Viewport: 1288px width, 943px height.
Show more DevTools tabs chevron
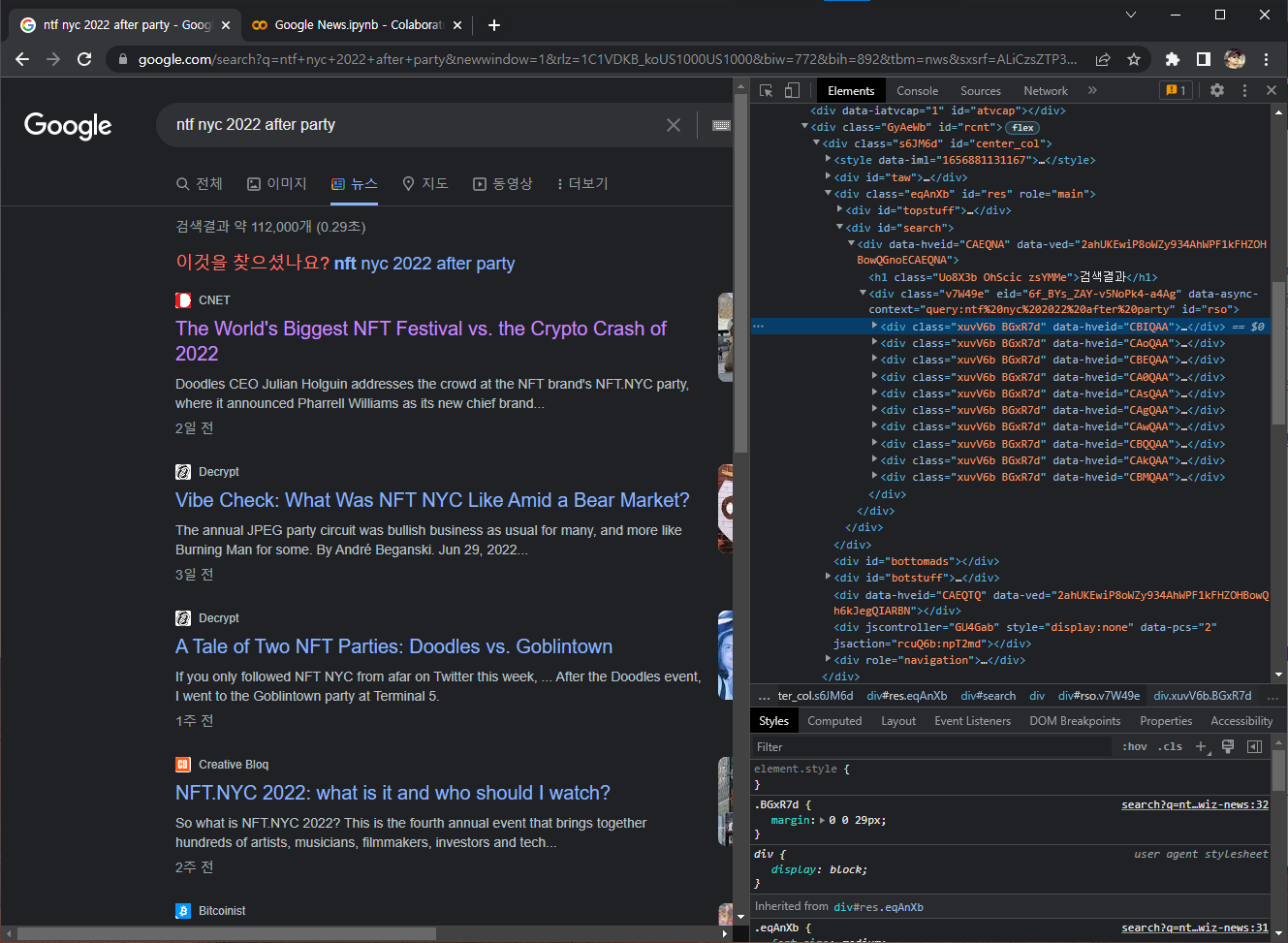point(1092,90)
